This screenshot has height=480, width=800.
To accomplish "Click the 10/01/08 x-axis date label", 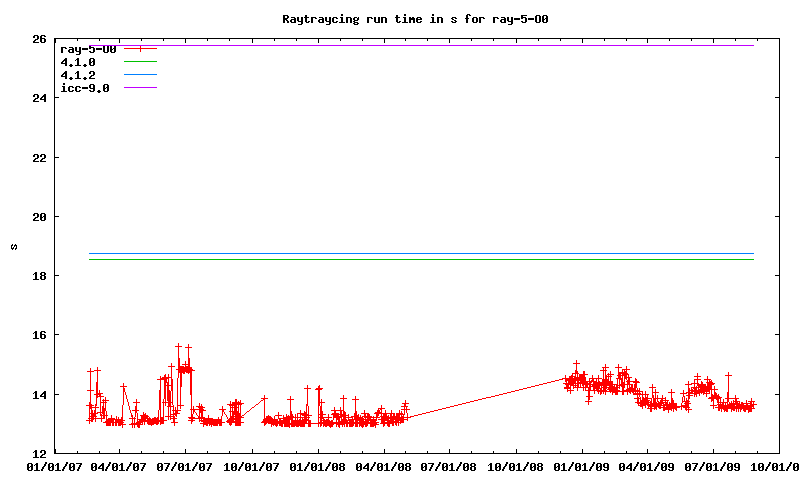I will click(516, 466).
